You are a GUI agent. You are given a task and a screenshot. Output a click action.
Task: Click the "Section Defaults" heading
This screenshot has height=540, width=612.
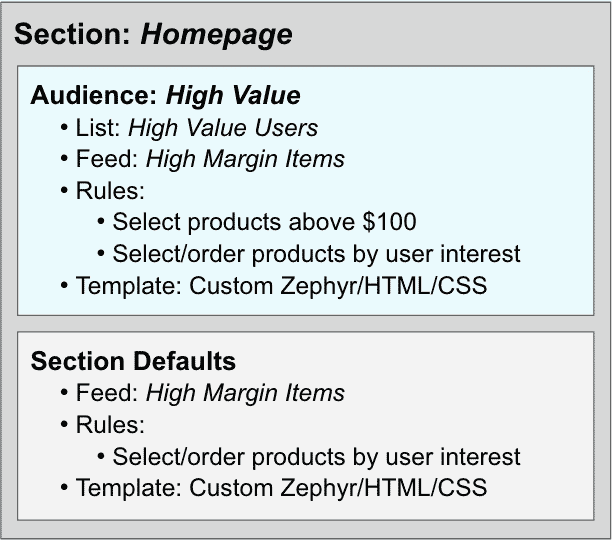tap(133, 361)
